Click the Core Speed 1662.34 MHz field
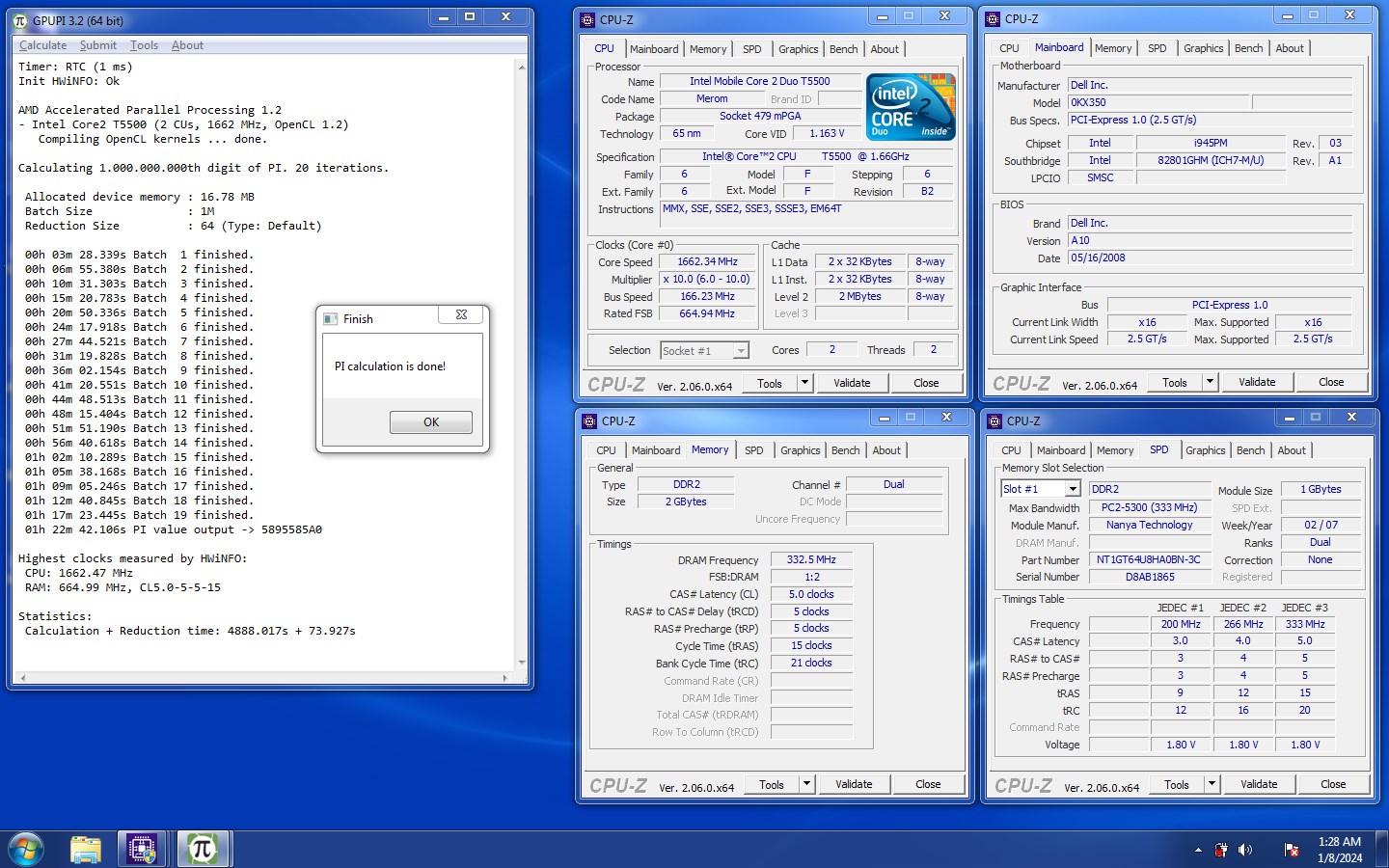This screenshot has height=868, width=1389. pyautogui.click(x=707, y=261)
